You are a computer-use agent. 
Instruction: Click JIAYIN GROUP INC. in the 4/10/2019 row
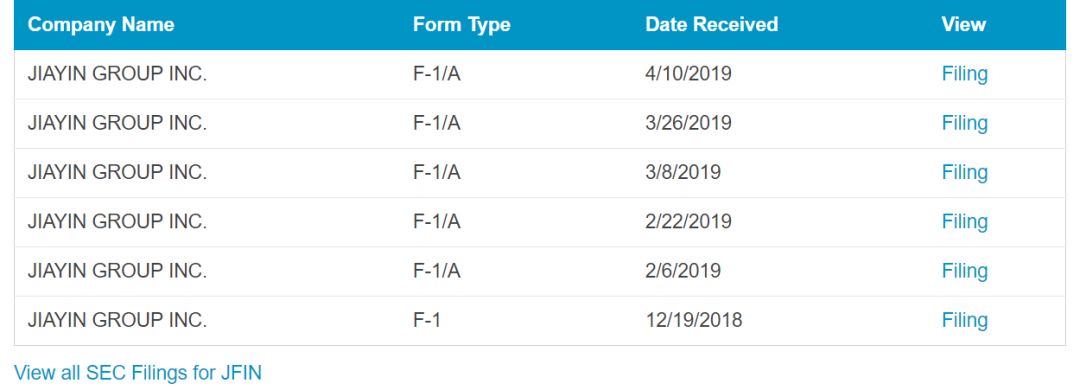pos(117,74)
